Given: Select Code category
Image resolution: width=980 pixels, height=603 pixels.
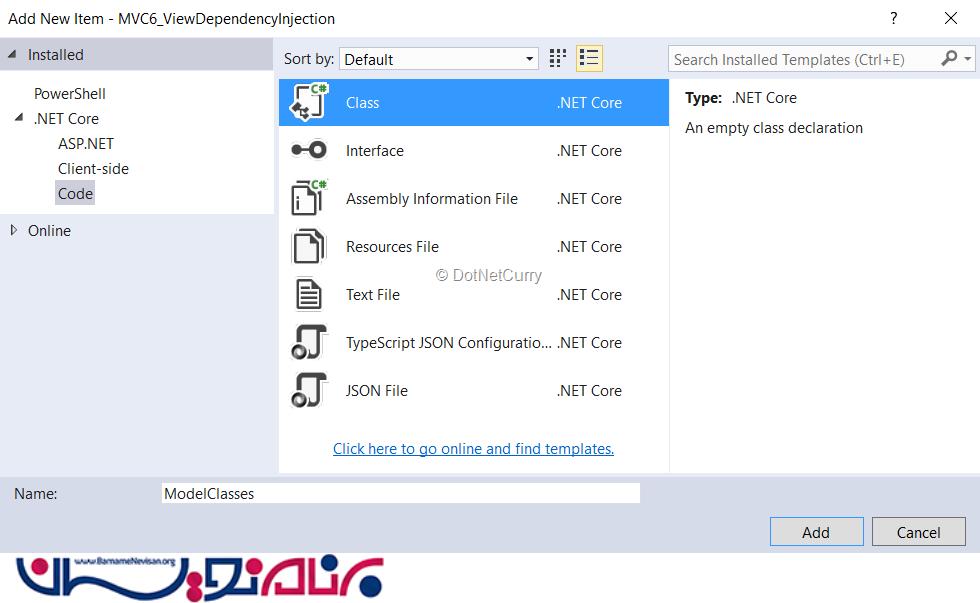Looking at the screenshot, I should pos(75,193).
